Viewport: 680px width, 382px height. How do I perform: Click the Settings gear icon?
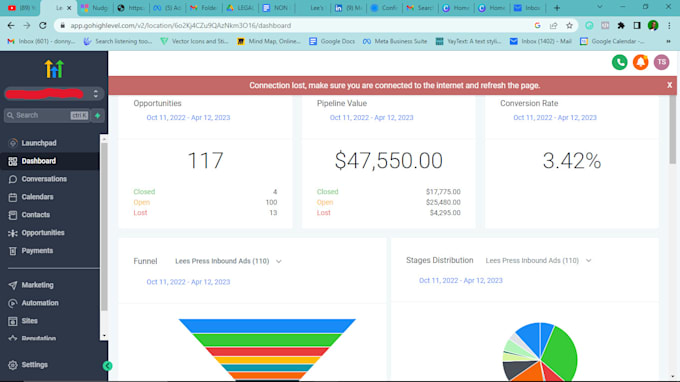coord(13,365)
